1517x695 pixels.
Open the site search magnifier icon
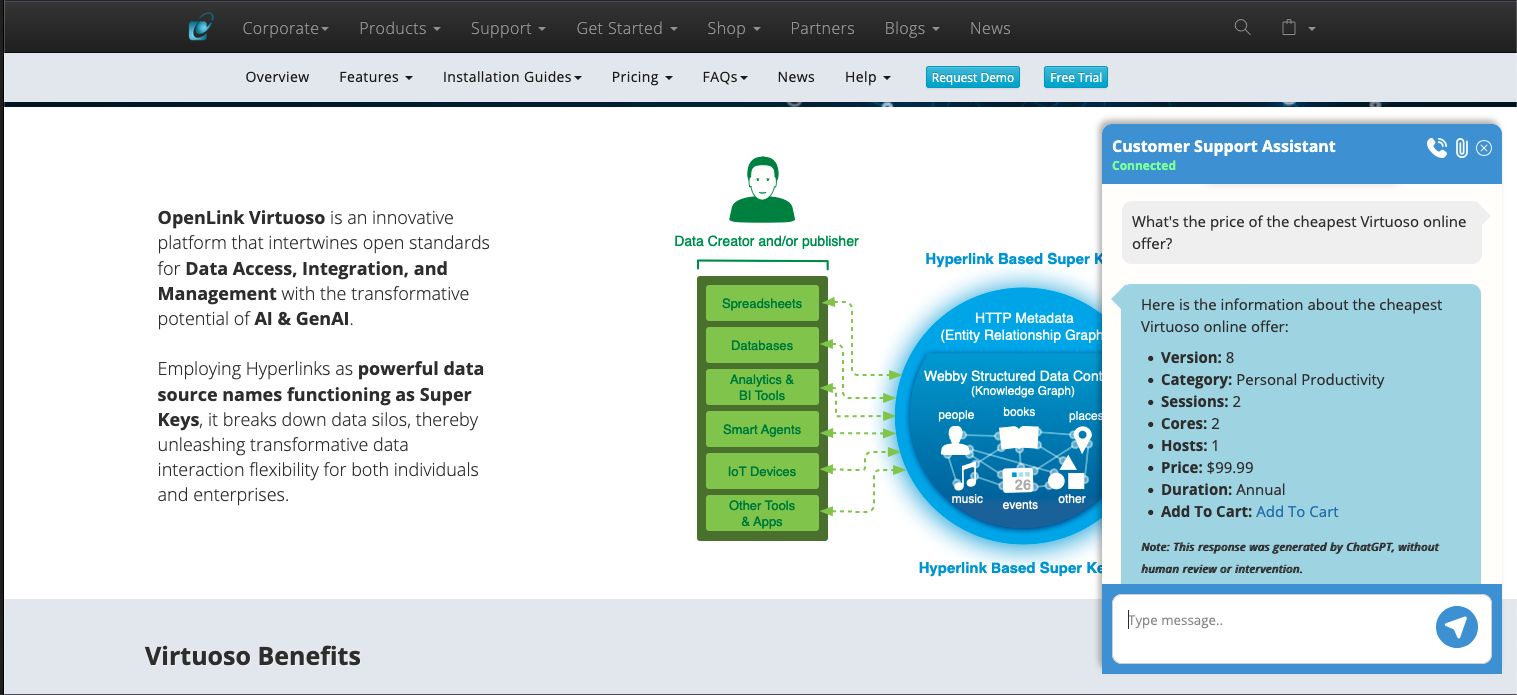coord(1242,27)
